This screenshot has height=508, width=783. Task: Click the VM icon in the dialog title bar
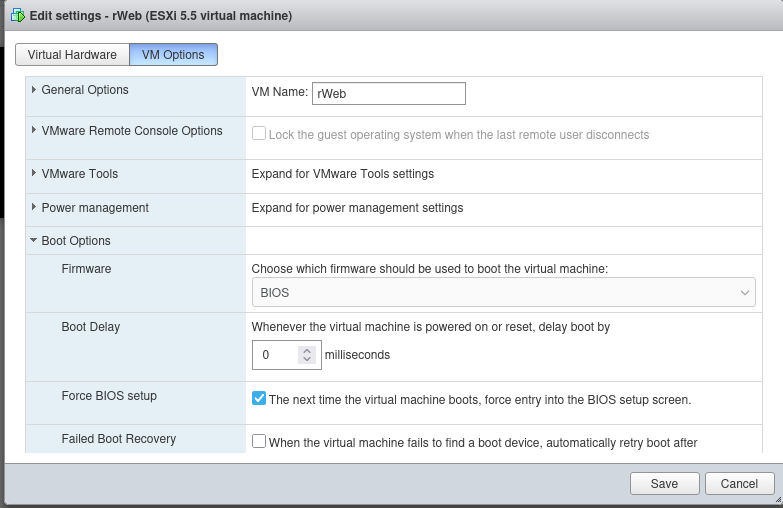pos(18,15)
